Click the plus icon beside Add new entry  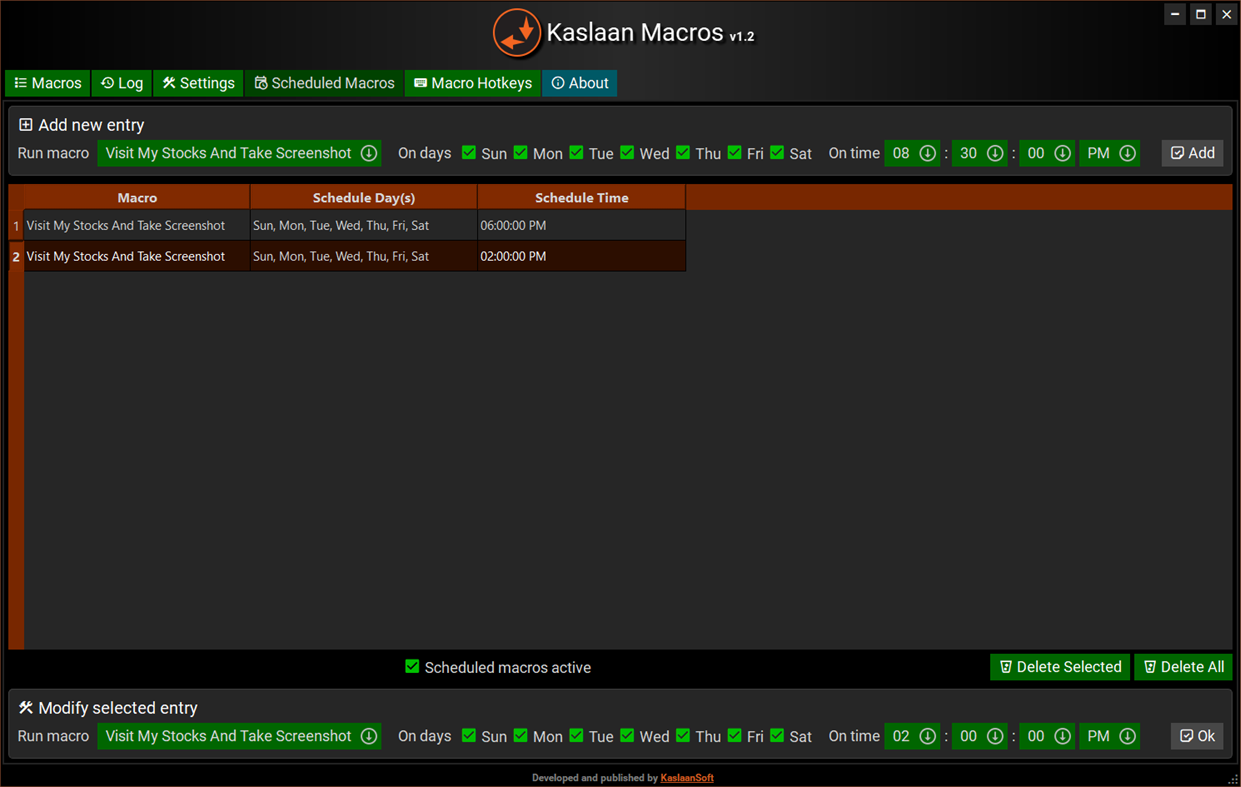point(25,125)
